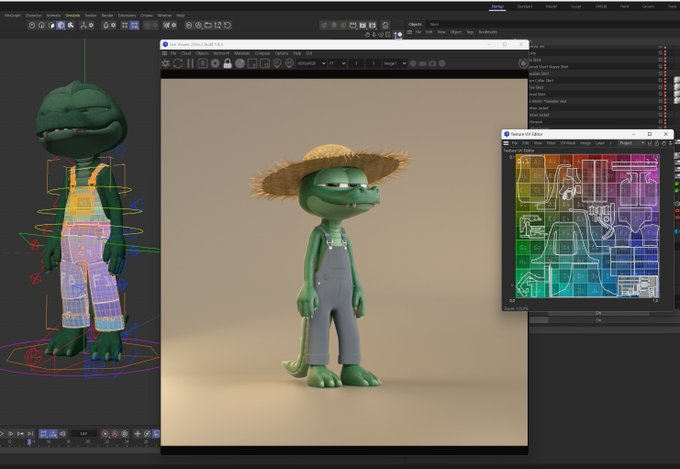The height and width of the screenshot is (469, 680).
Task: Toggle the highlighted loop range button in timeline
Action: tap(43, 433)
